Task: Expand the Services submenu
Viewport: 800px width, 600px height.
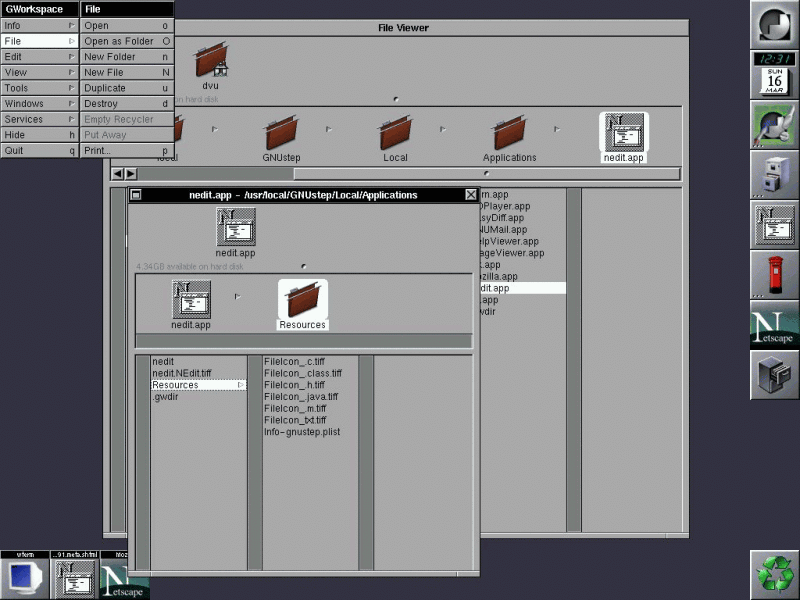Action: click(x=38, y=119)
